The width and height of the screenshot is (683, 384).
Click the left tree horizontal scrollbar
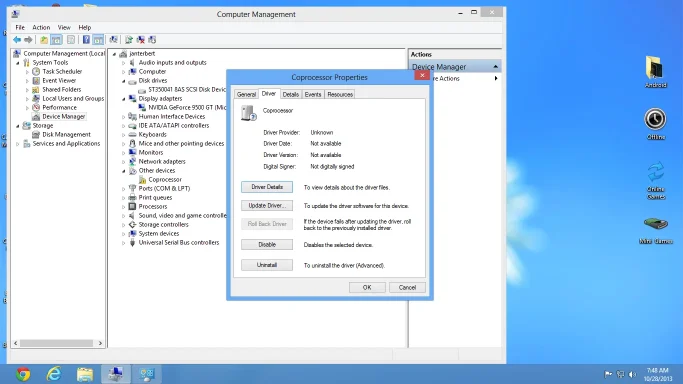tap(57, 343)
